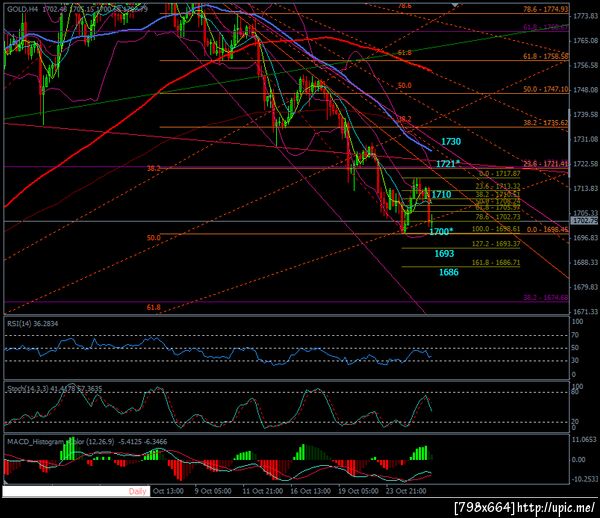Image resolution: width=600 pixels, height=518 pixels.
Task: Click the Fibonacci label 38.2 - 1735.62
Action: coord(546,123)
